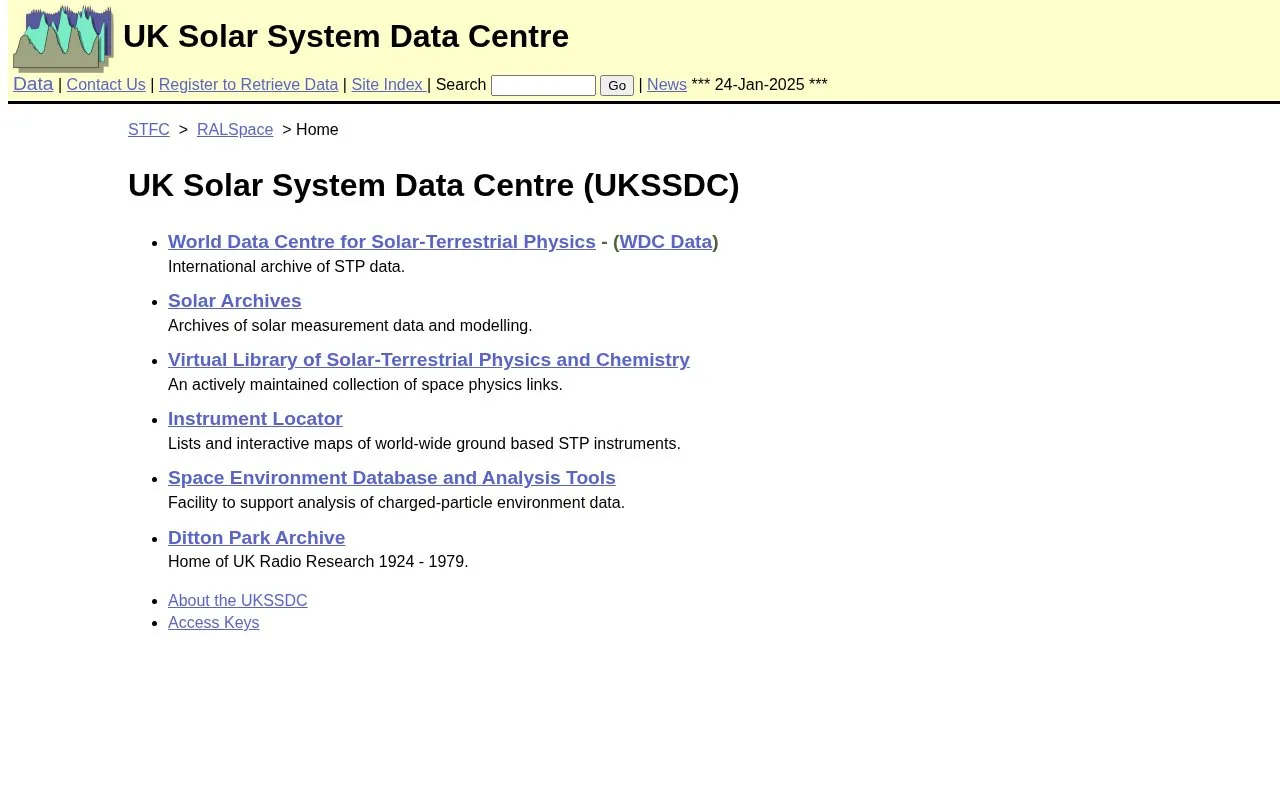Screen dimensions: 1280x800
Task: Click the UKSSDC mountain graph logo
Action: pyautogui.click(x=63, y=38)
